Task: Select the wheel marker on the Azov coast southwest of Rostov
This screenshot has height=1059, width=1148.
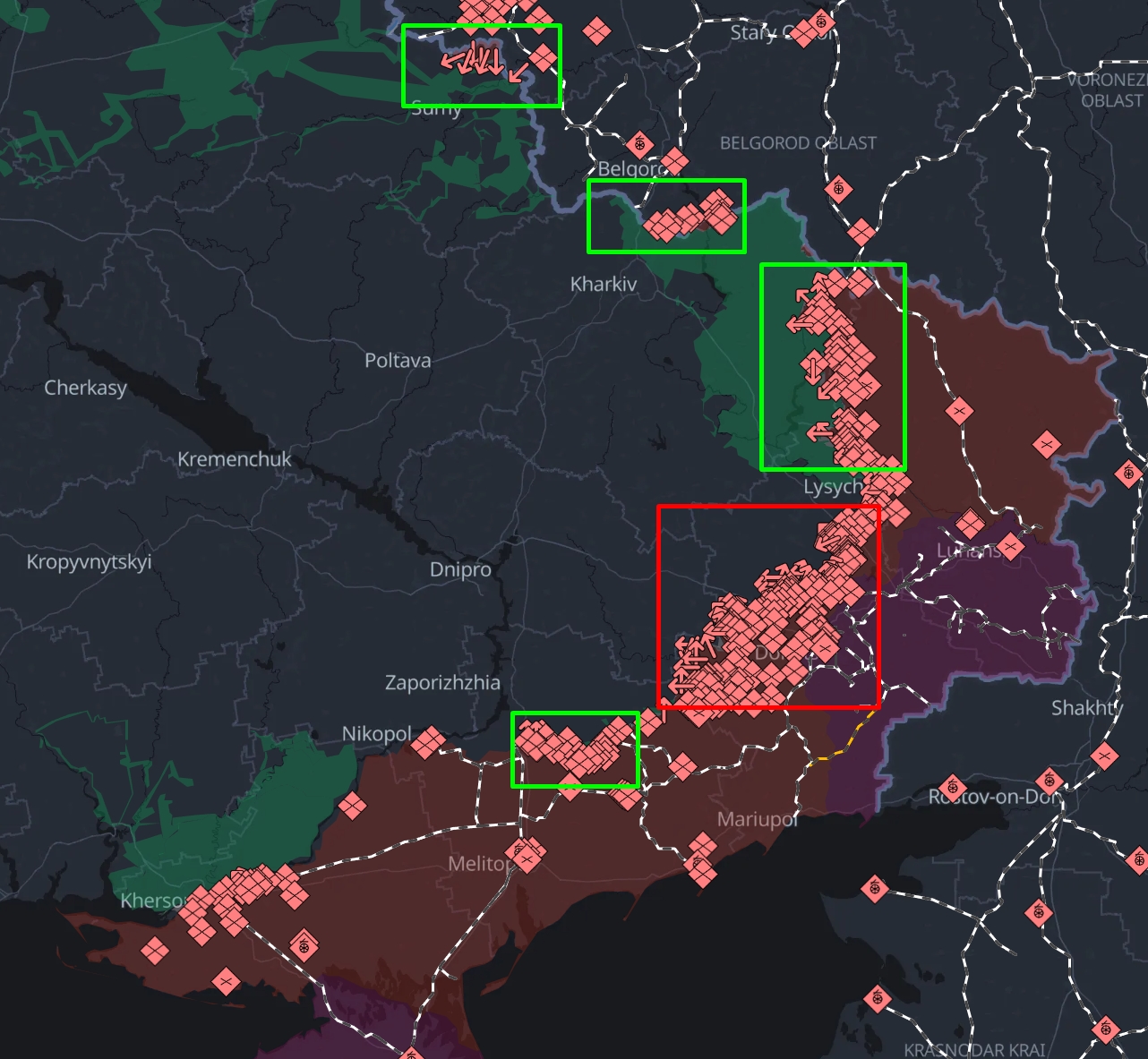Action: click(875, 889)
